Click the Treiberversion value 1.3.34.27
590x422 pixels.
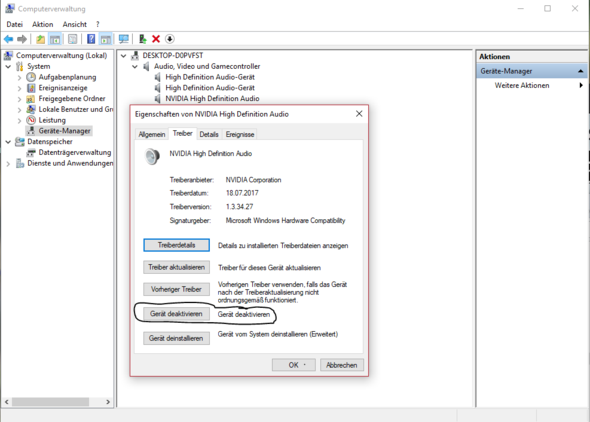pos(239,207)
